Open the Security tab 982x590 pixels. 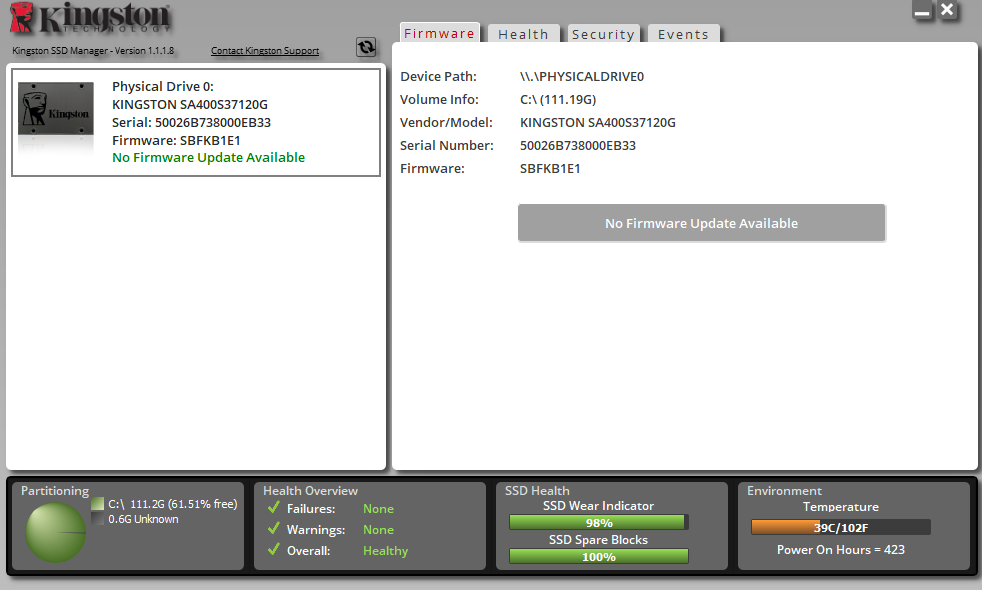[x=603, y=34]
